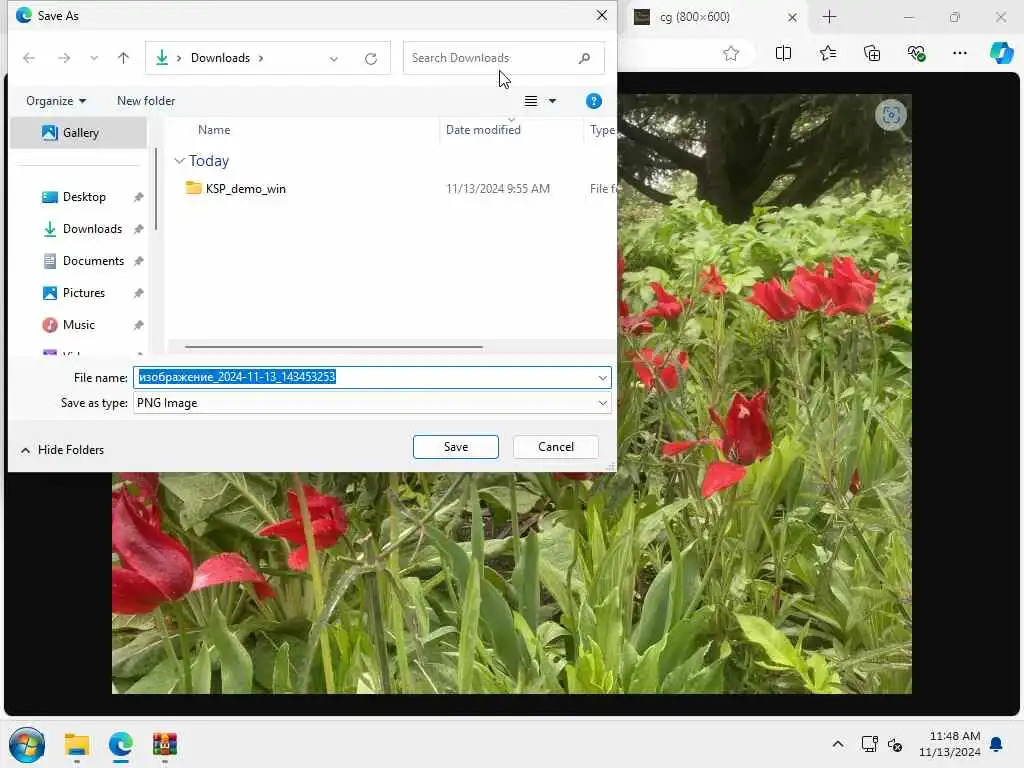Click the Save button
The image size is (1024, 768).
[456, 447]
